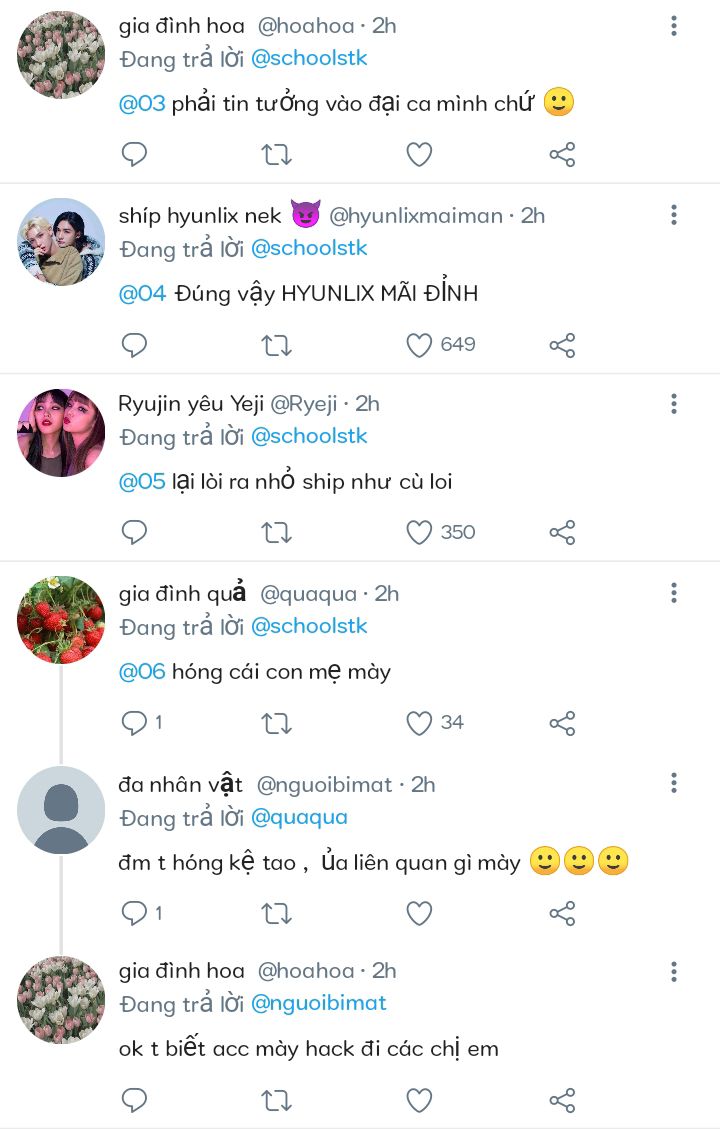Reply to hoahoa's @03 tweet
This screenshot has height=1129, width=720.
click(134, 154)
